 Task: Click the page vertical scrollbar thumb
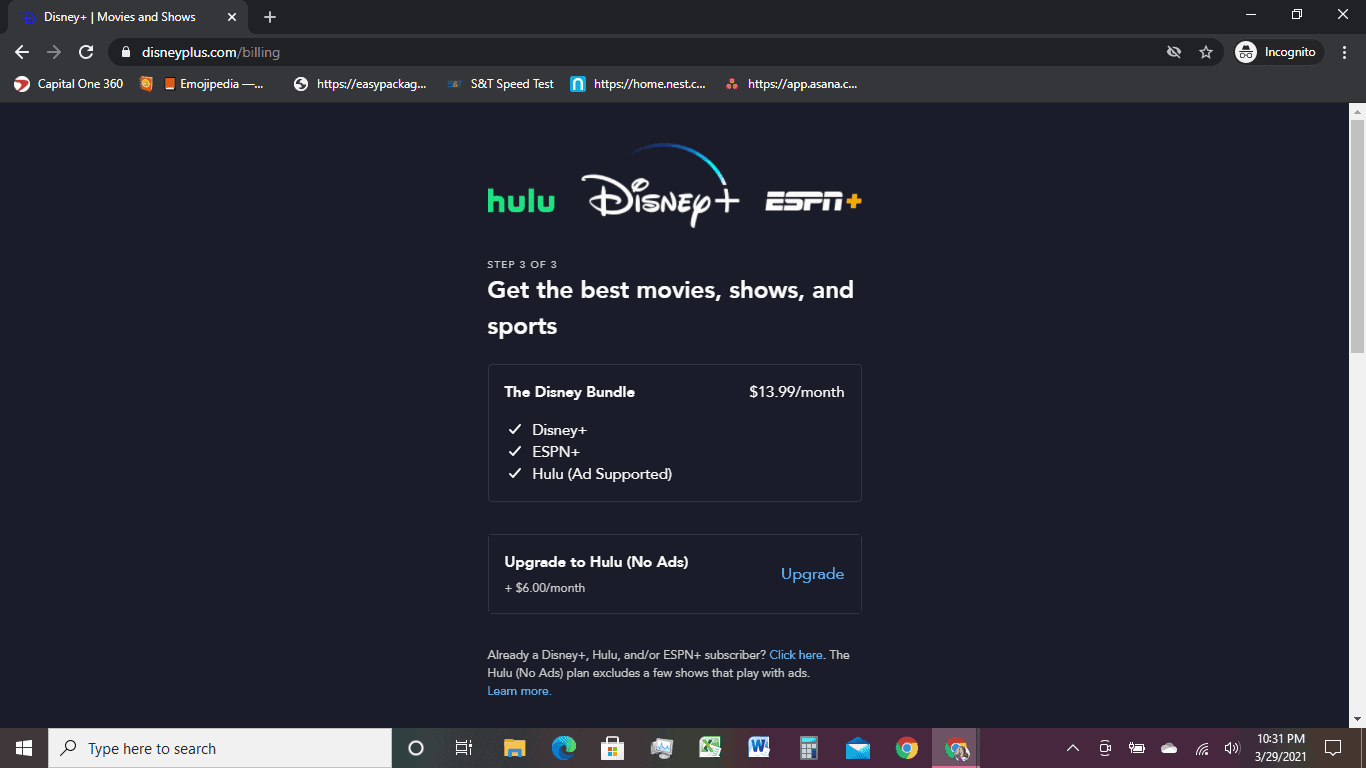[1357, 235]
